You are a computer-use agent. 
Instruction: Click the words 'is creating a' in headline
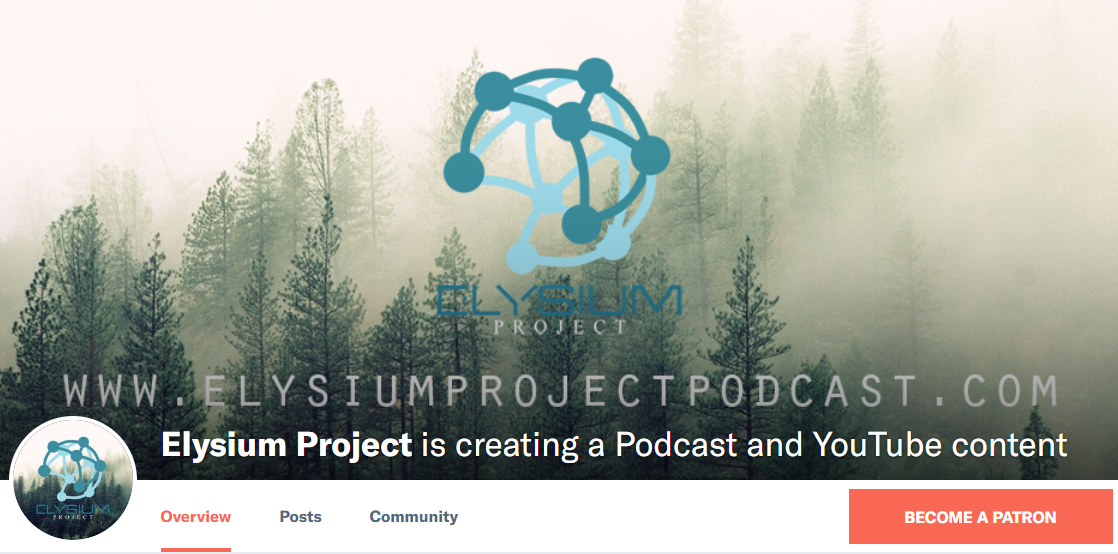(513, 445)
